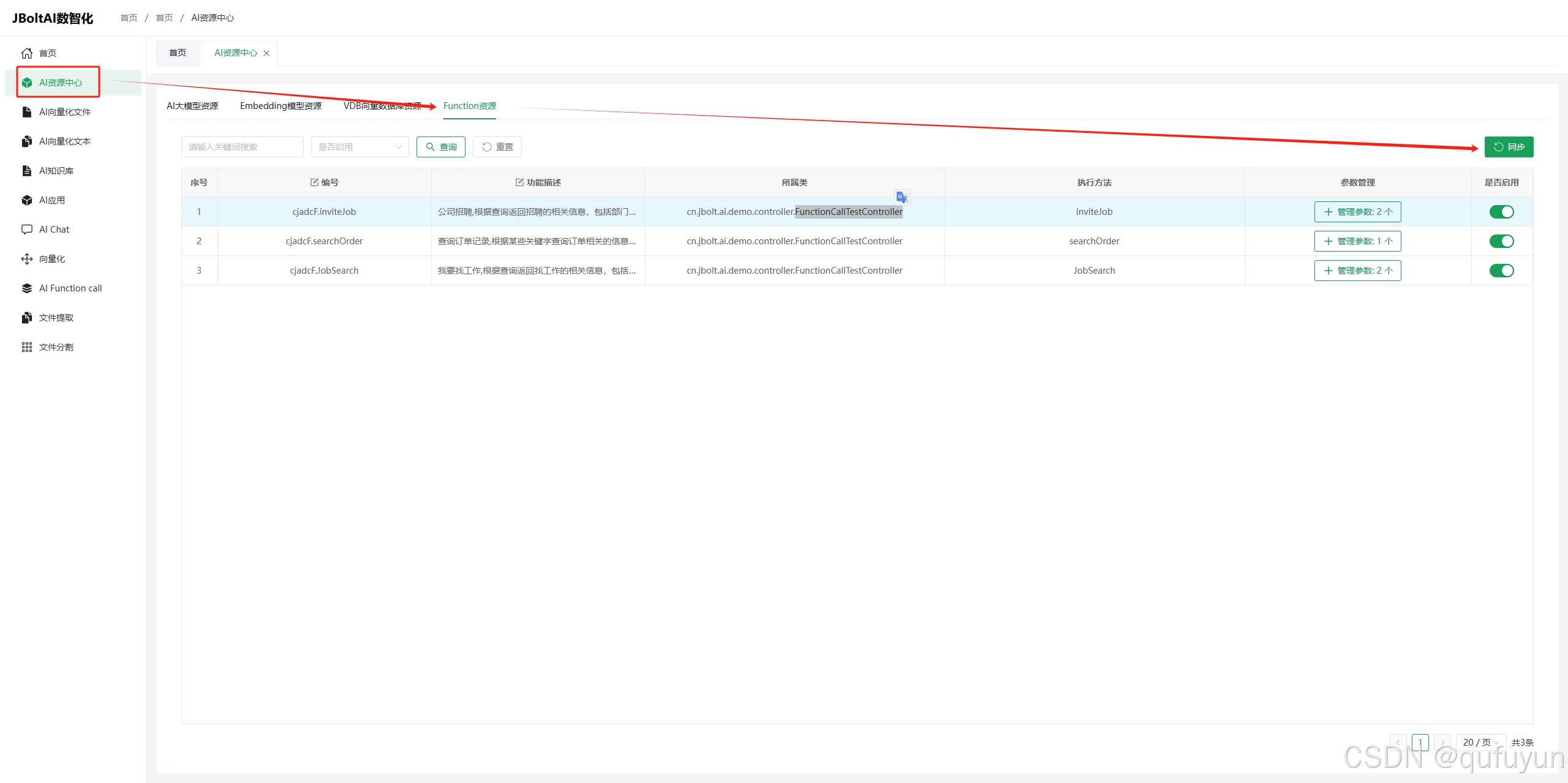Viewport: 1568px width, 783px height.
Task: Click the AI应用 cube icon
Action: 27,200
